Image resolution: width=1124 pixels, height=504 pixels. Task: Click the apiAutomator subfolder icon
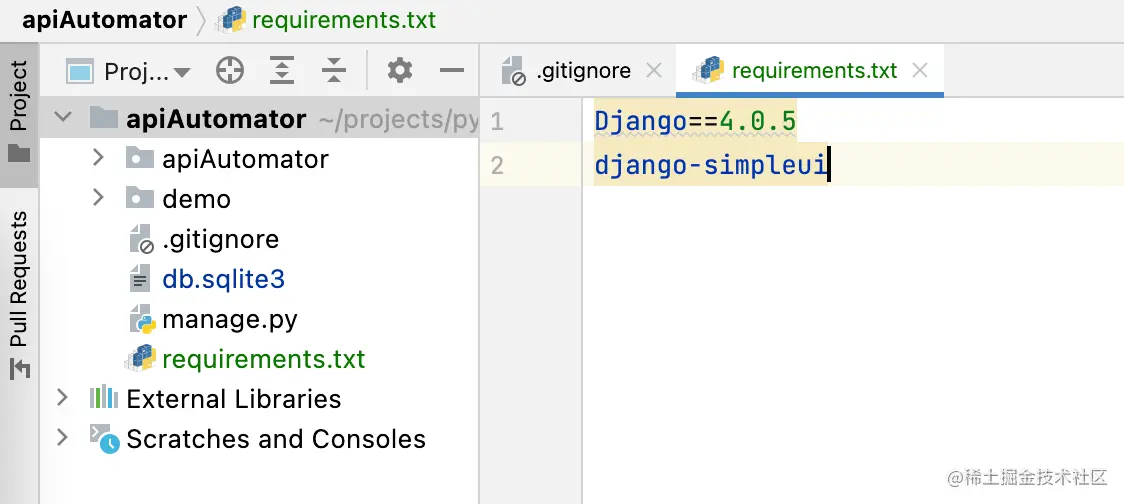tap(140, 158)
